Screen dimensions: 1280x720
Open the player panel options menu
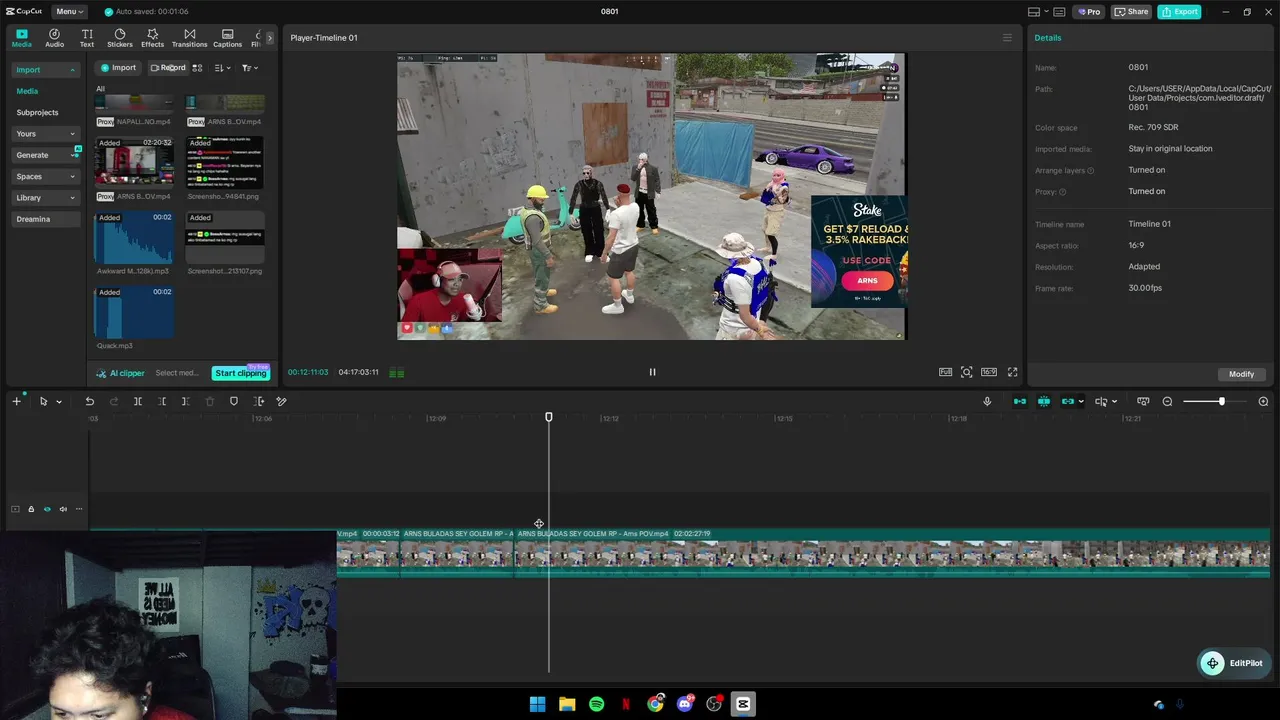(1007, 38)
